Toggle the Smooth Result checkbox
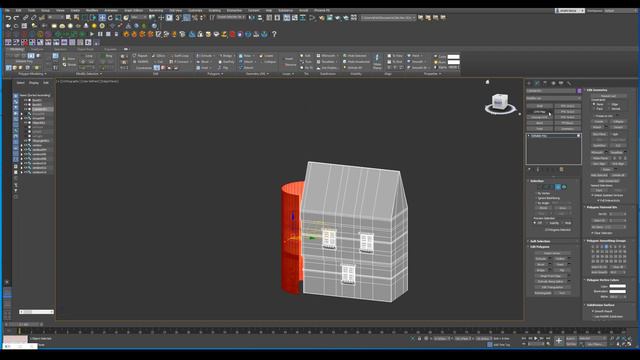 pyautogui.click(x=592, y=311)
